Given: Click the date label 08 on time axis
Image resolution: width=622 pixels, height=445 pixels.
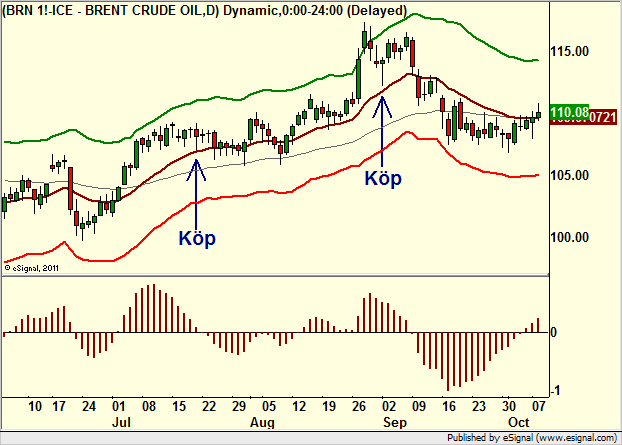Looking at the screenshot, I should (149, 406).
